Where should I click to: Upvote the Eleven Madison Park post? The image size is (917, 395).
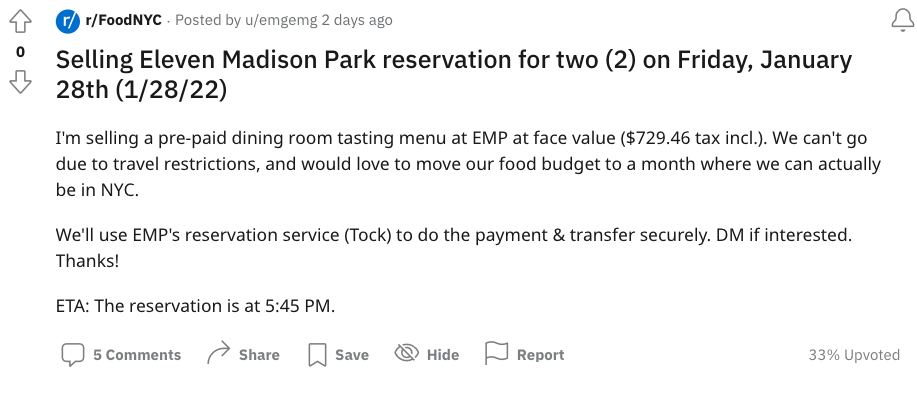(20, 22)
